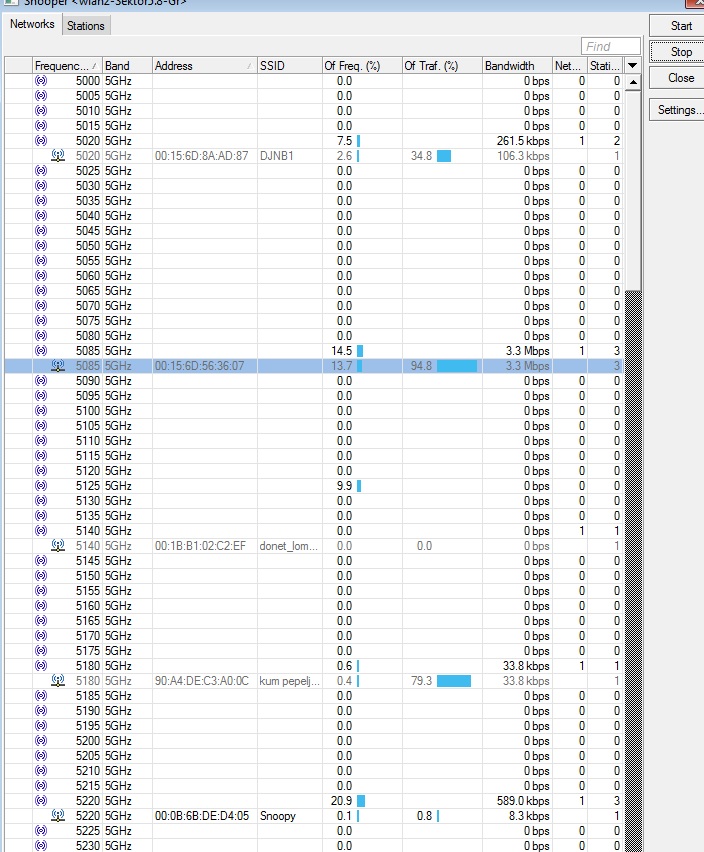This screenshot has width=704, height=852.
Task: Click the frequency icon for 5085 with 14.5%
Action: (x=41, y=350)
